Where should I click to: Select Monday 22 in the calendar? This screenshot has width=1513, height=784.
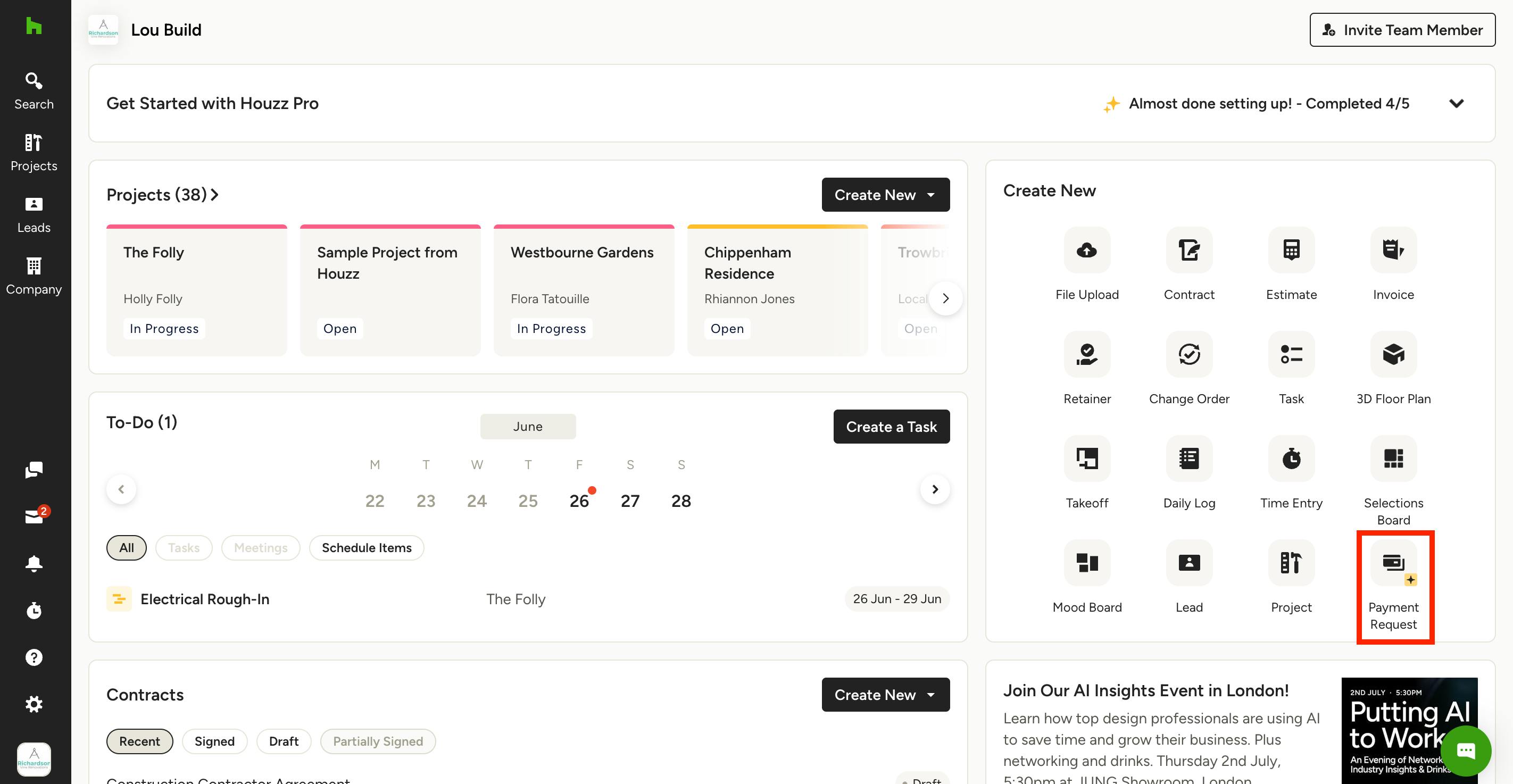click(374, 501)
